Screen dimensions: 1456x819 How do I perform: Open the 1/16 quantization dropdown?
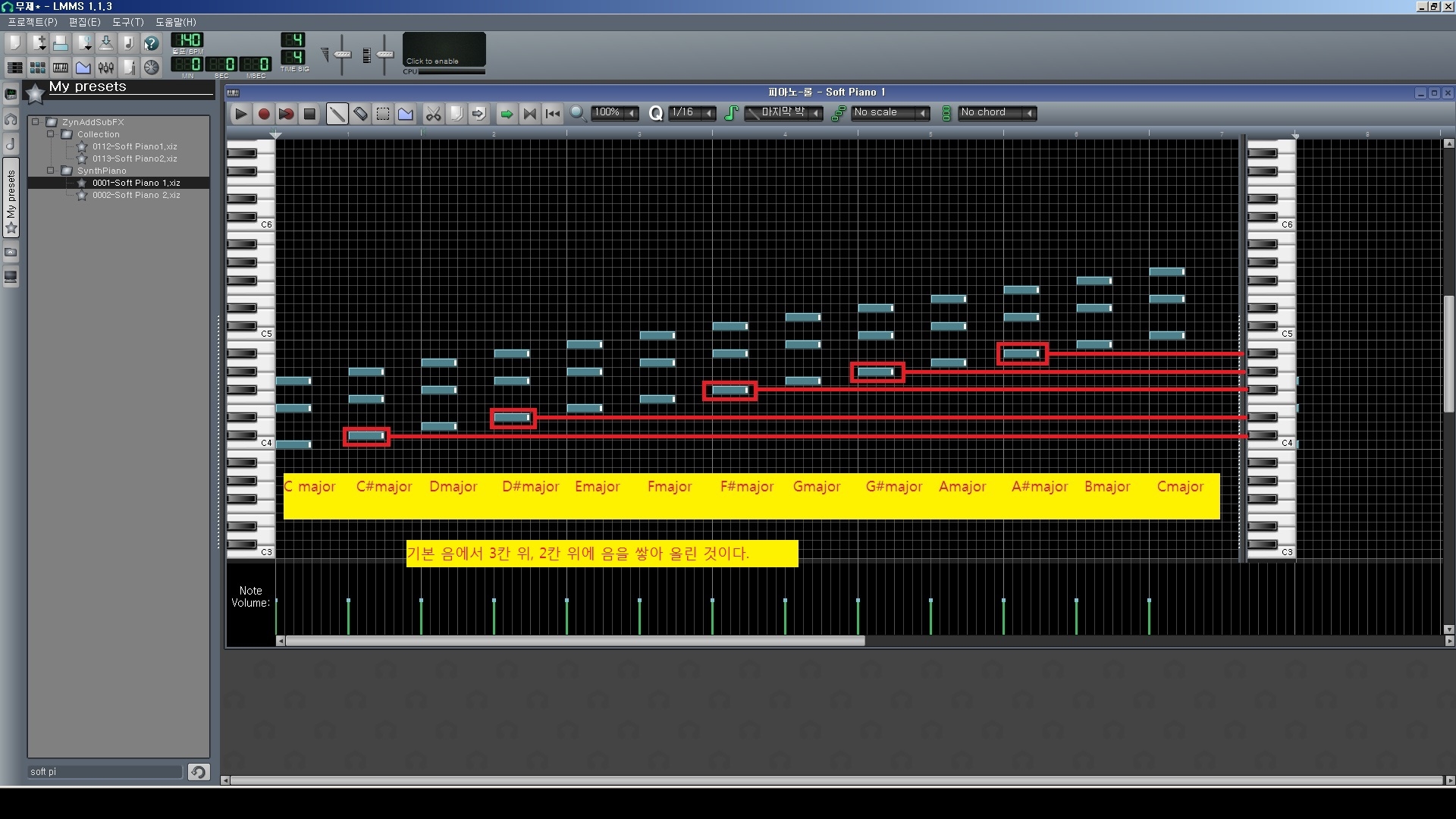tap(692, 112)
